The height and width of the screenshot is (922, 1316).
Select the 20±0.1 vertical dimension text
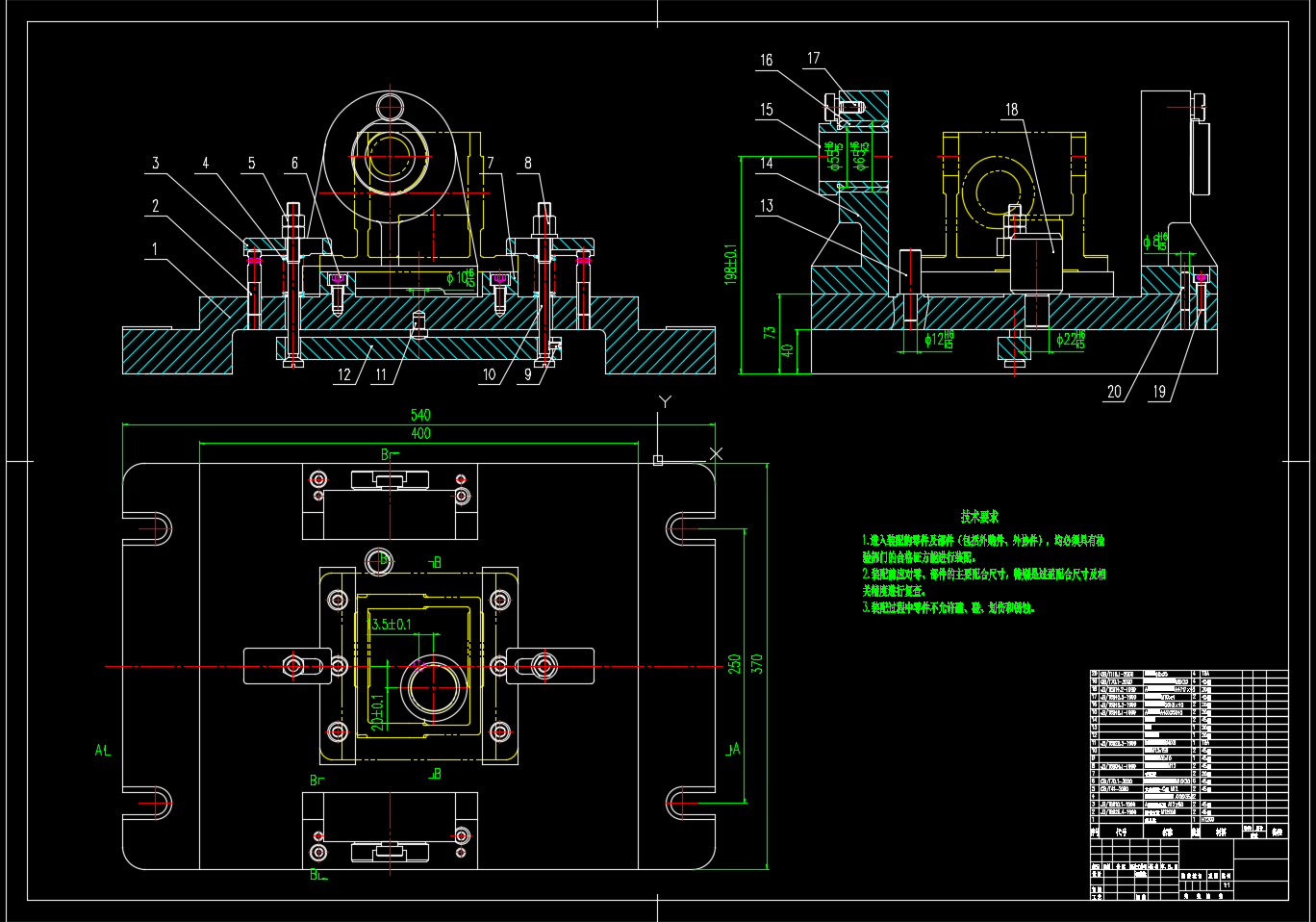(378, 711)
